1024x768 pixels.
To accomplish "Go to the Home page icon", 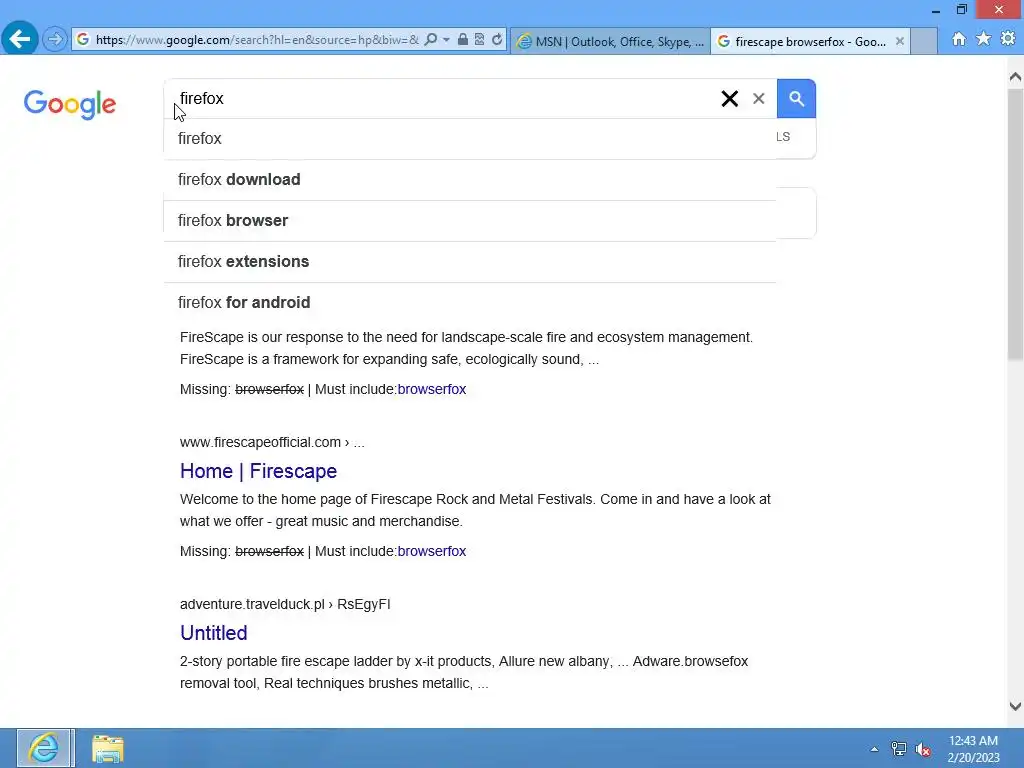I will (959, 39).
